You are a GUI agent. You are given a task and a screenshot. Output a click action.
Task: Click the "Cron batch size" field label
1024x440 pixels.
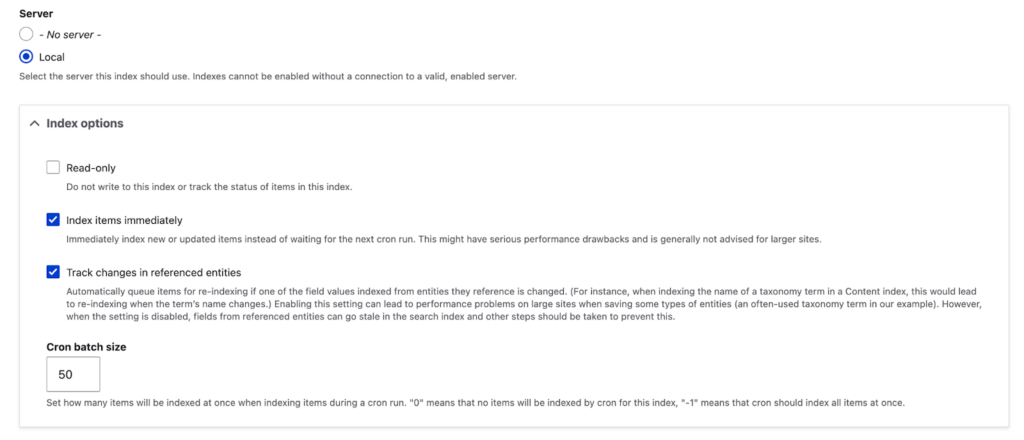pos(86,347)
